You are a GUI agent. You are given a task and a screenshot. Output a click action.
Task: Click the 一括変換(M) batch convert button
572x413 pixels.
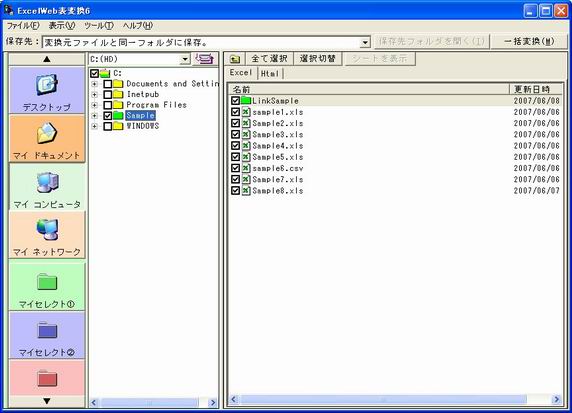[x=529, y=42]
